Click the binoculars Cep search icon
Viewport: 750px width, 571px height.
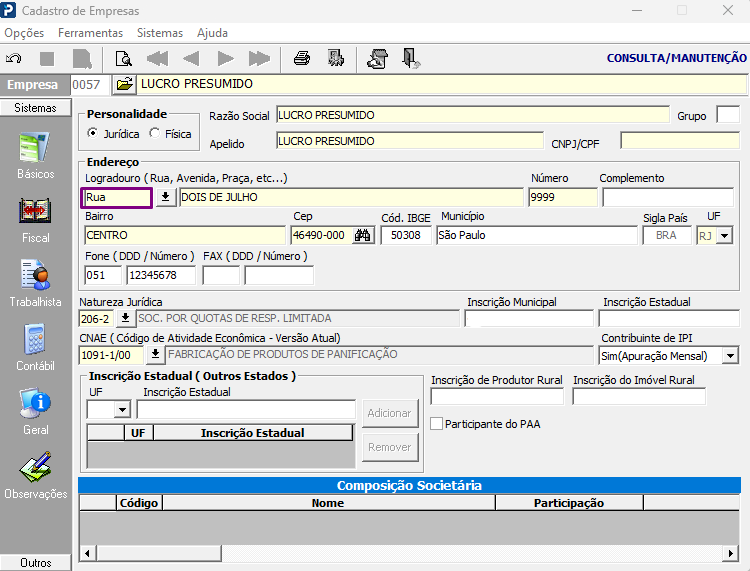363,235
